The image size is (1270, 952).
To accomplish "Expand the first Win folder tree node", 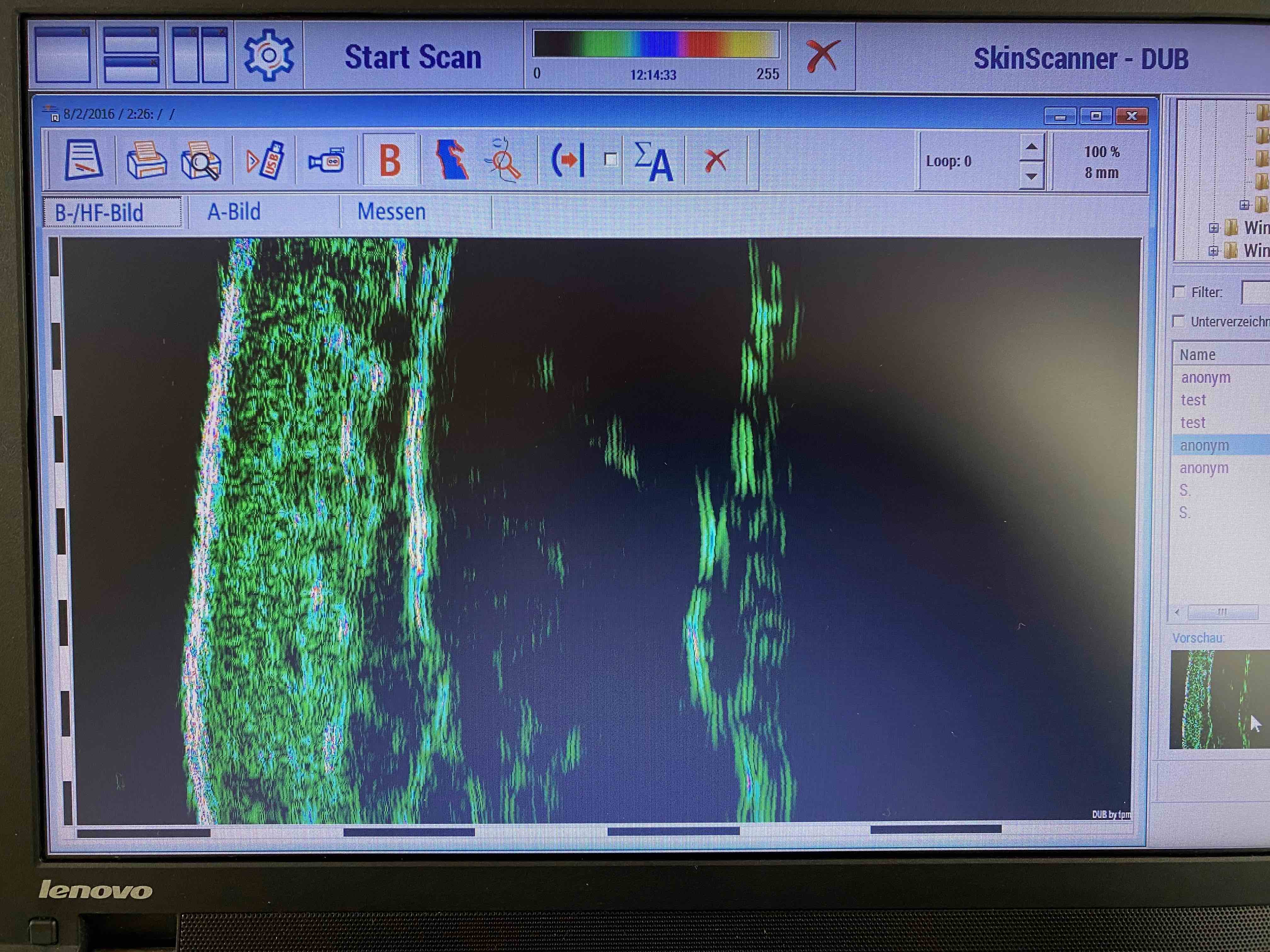I will (1213, 228).
